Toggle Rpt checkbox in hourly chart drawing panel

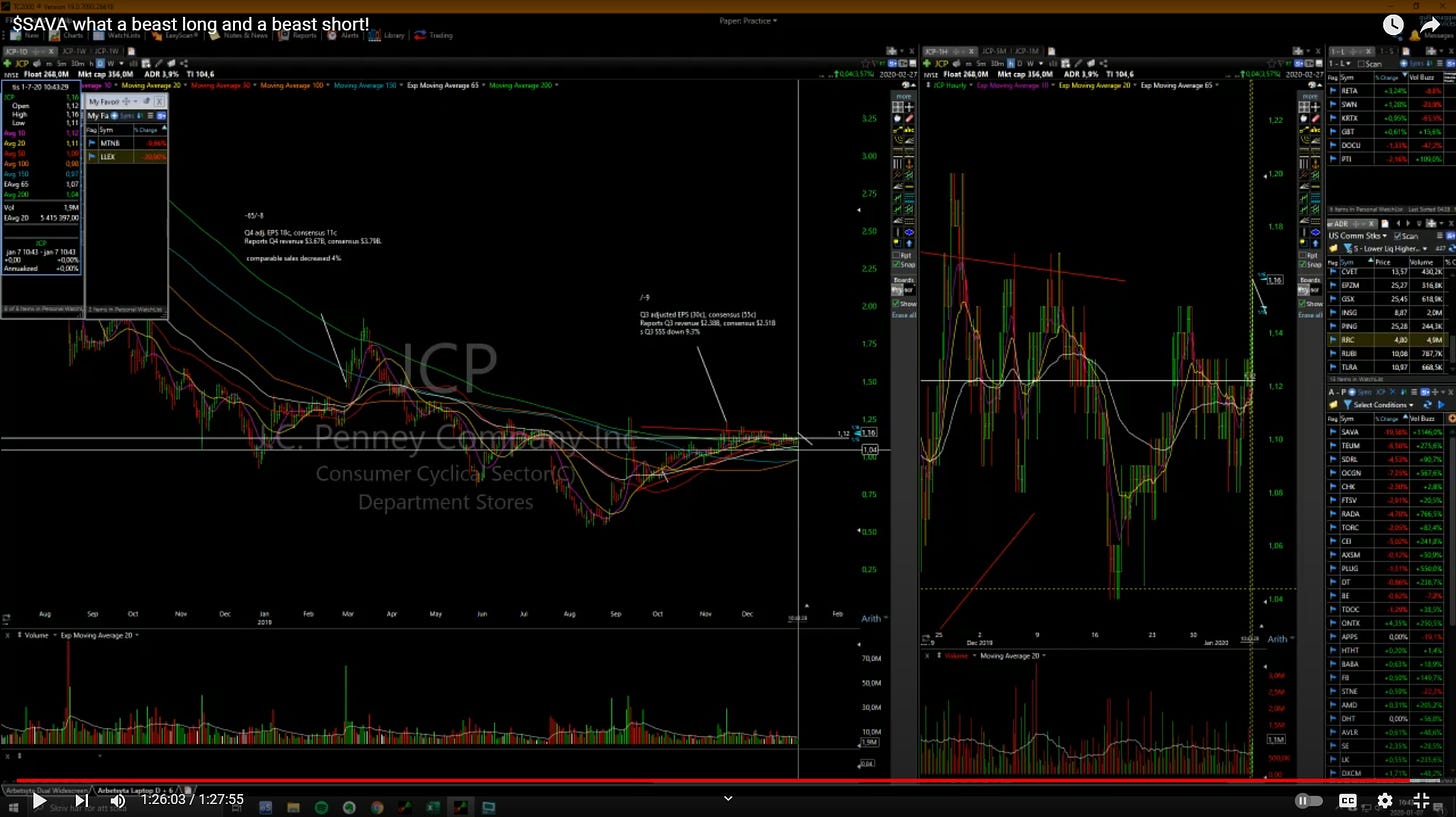pyautogui.click(x=1303, y=255)
